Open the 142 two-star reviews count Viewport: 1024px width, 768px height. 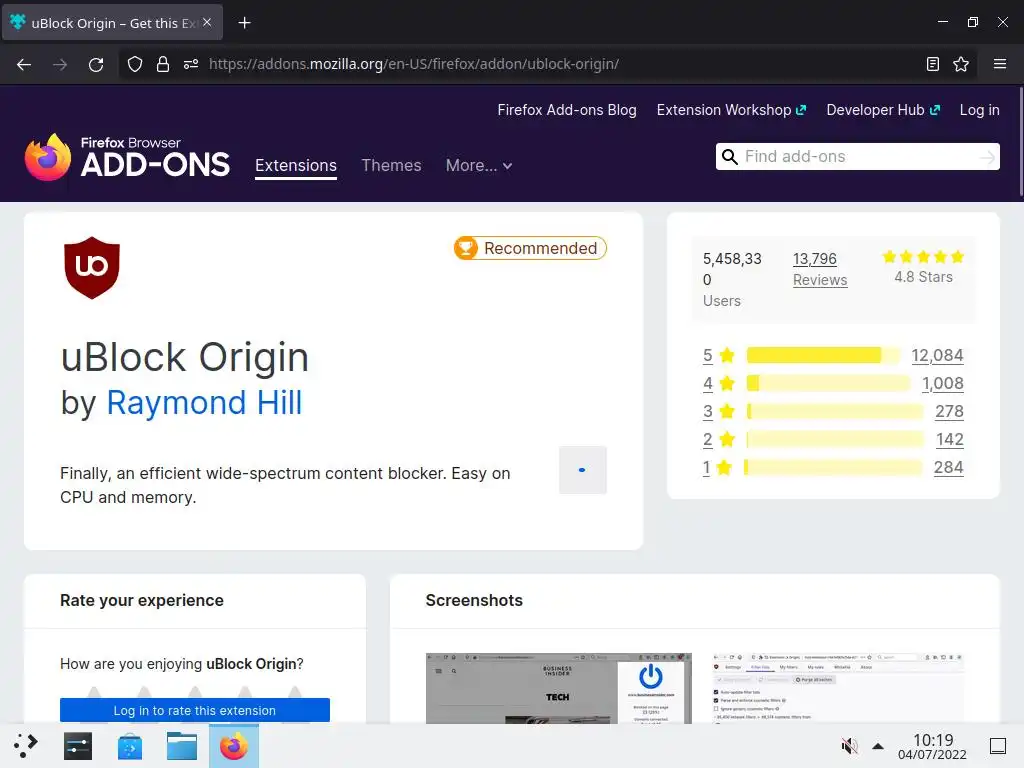click(950, 440)
